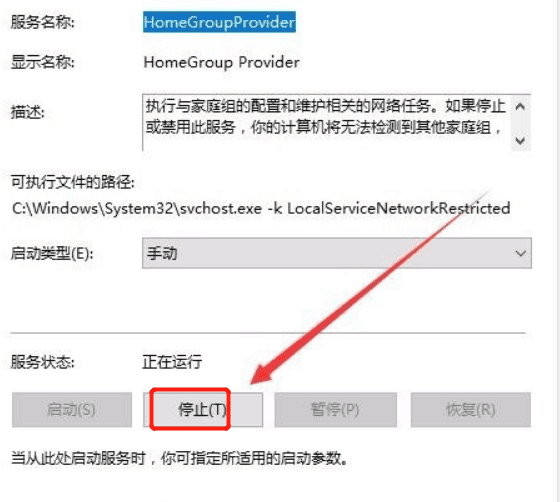The height and width of the screenshot is (502, 560).
Task: Click the description scrollbar track
Action: [x=520, y=124]
